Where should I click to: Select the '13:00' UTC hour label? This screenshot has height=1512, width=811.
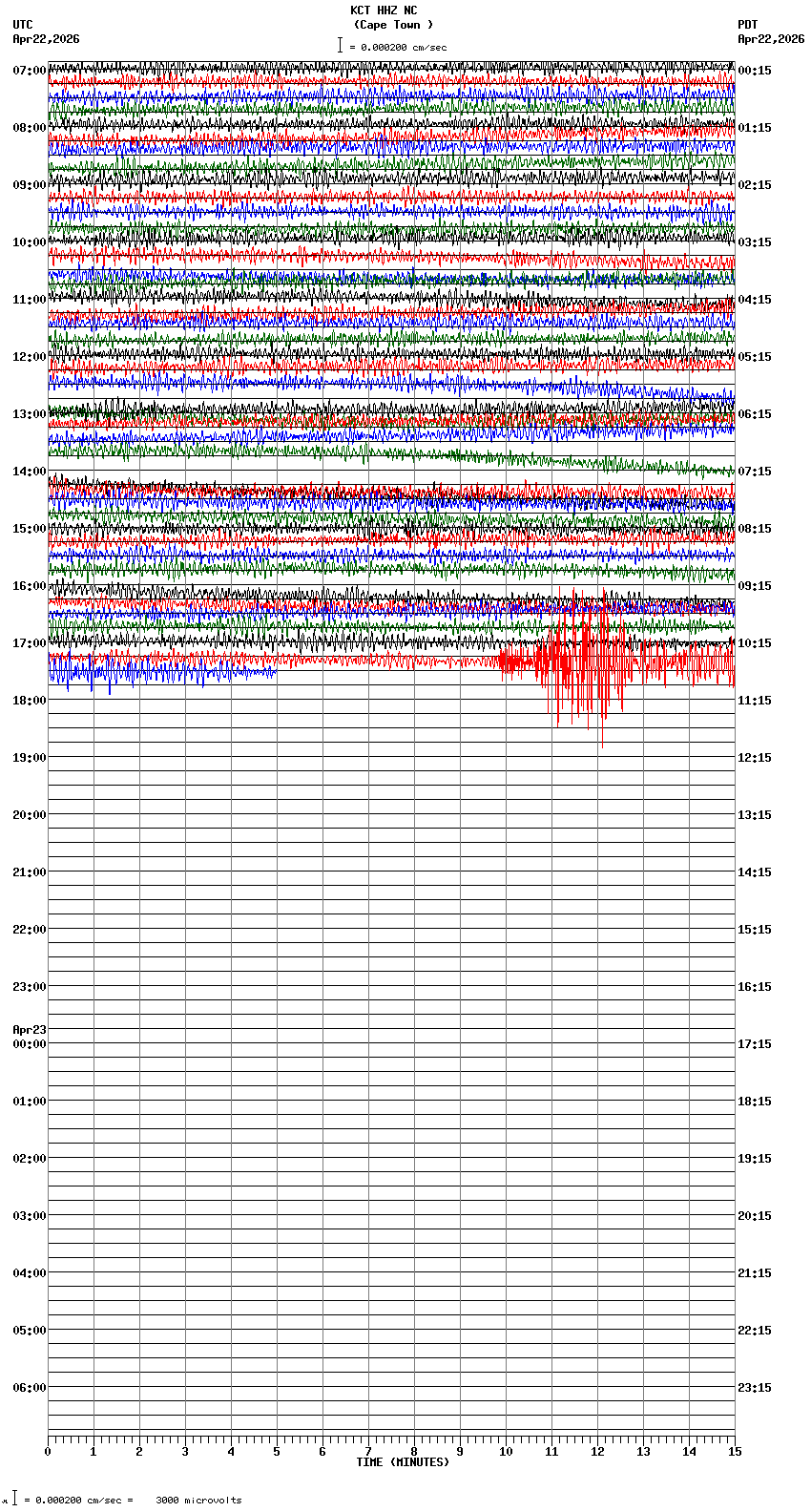(x=30, y=414)
